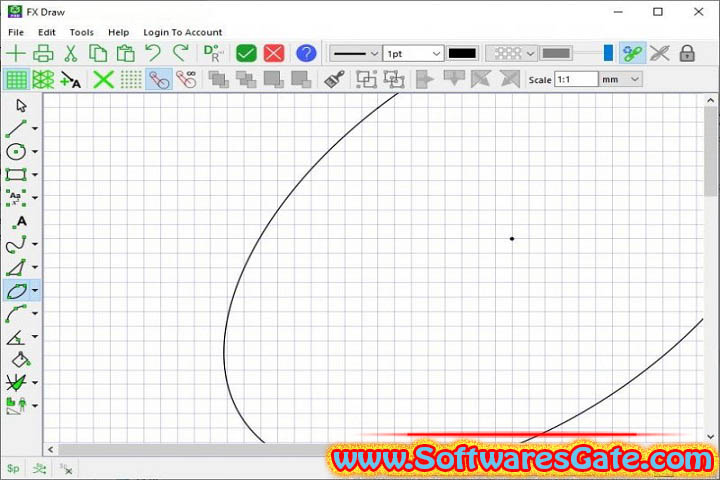Click the red X cancel button

point(274,53)
